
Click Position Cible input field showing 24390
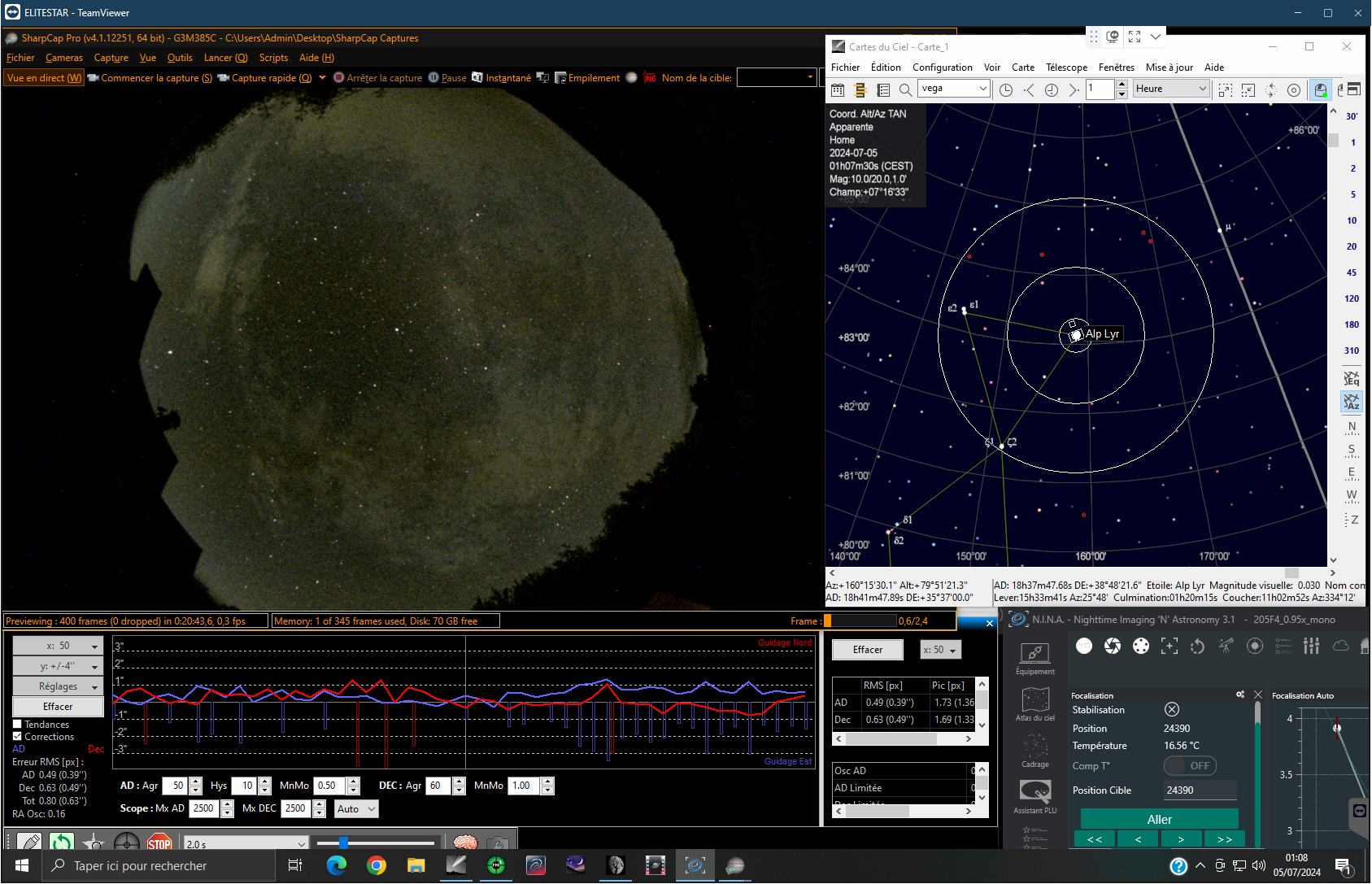pyautogui.click(x=1200, y=790)
